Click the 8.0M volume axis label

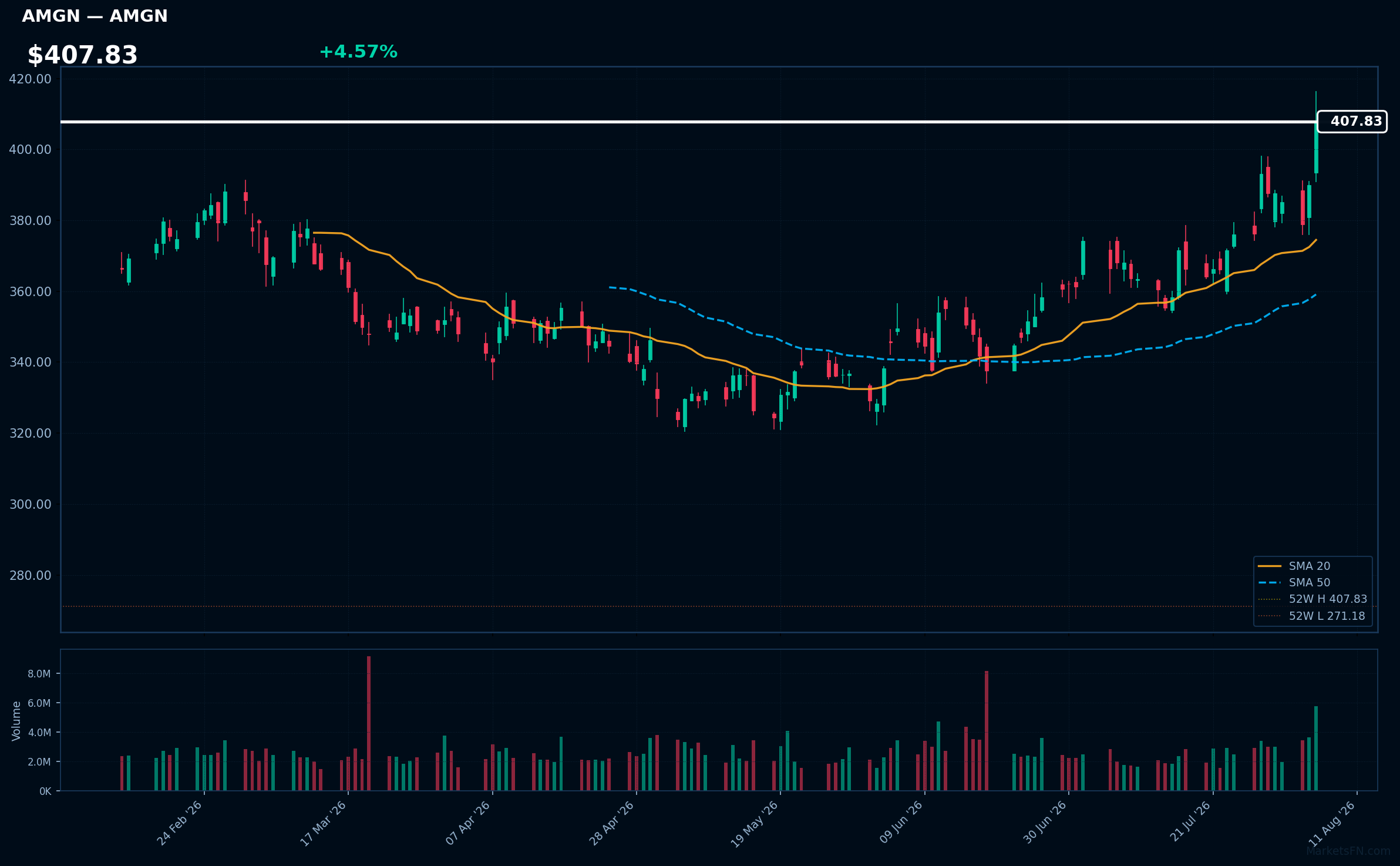coord(39,674)
